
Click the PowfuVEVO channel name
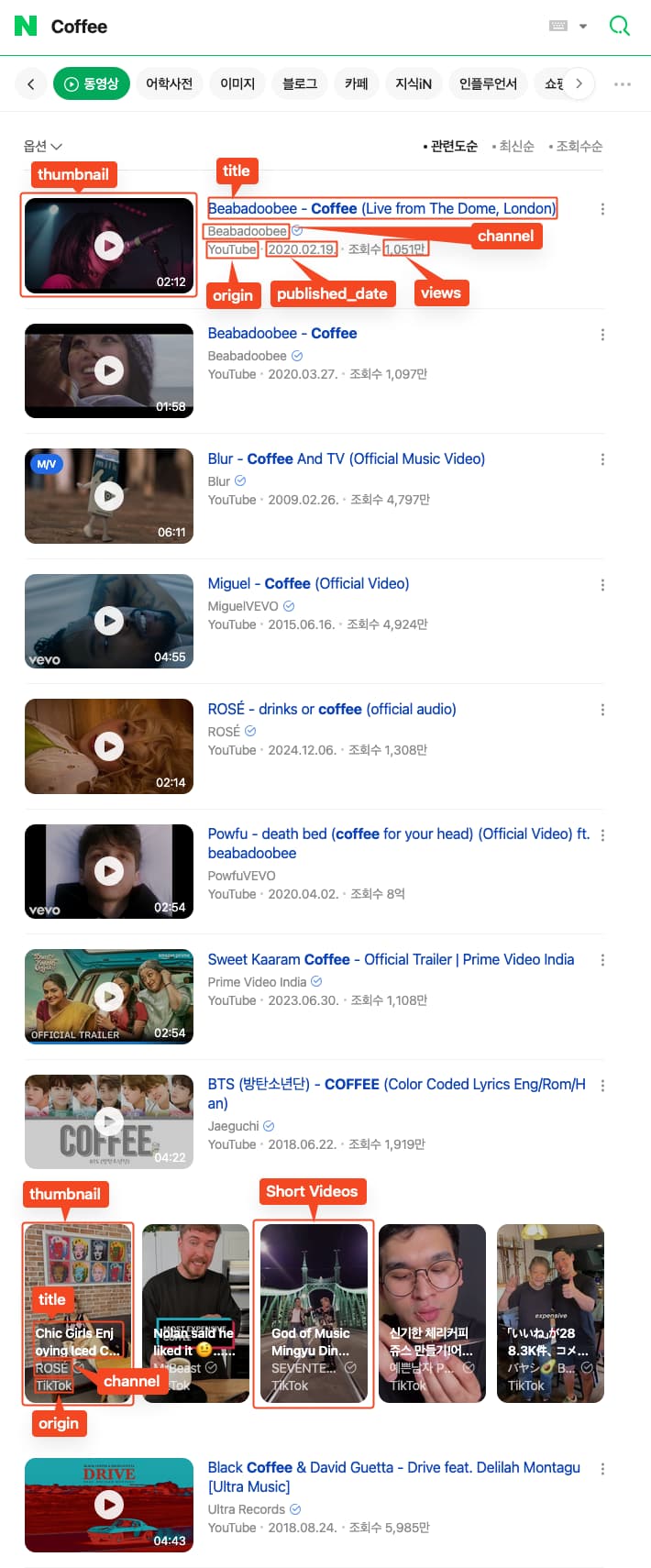point(241,876)
